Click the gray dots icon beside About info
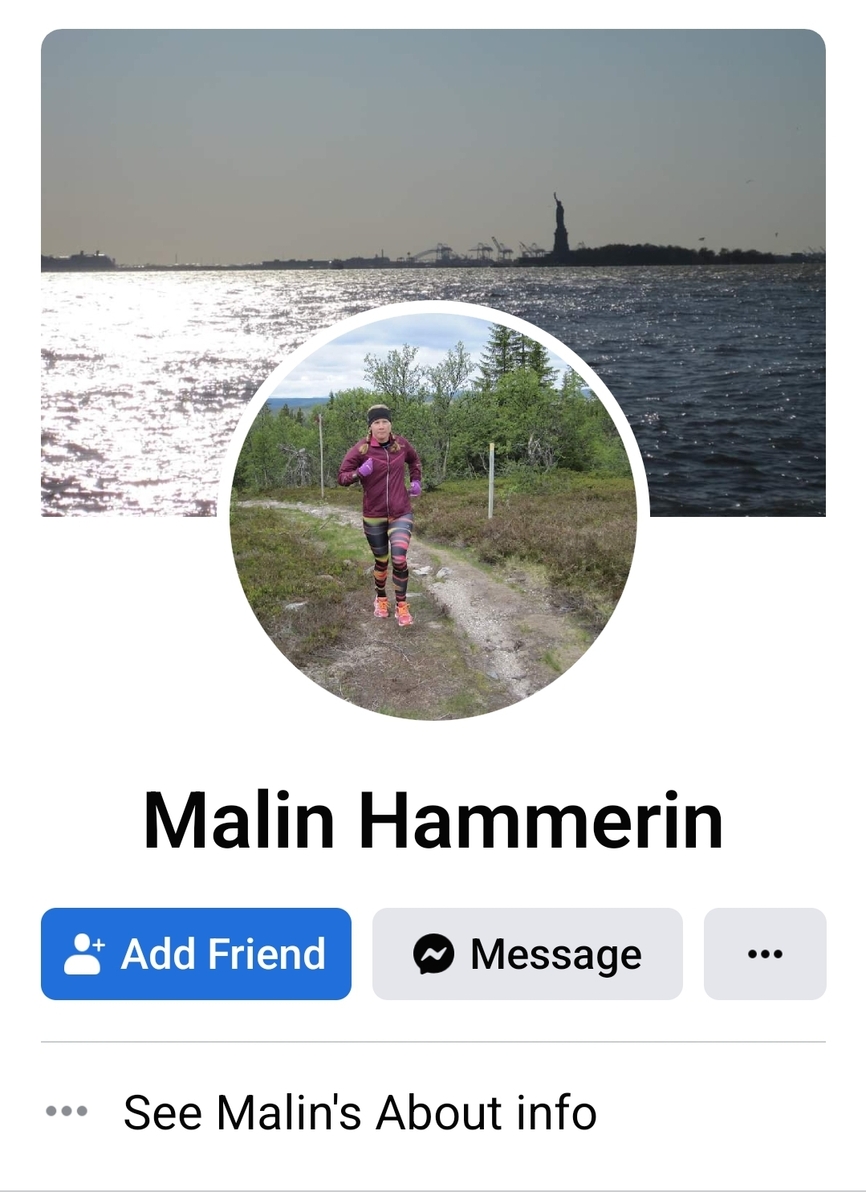 (67, 1111)
